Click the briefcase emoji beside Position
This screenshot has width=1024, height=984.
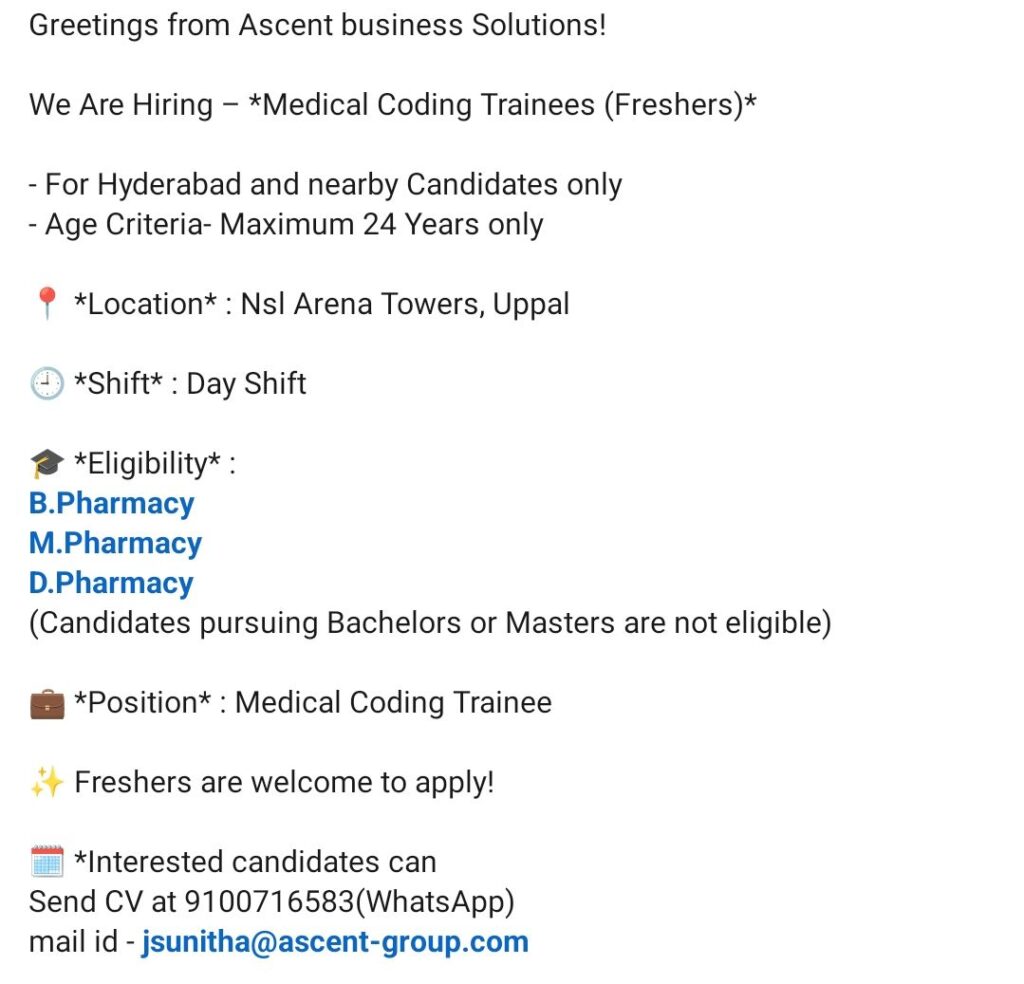tap(46, 703)
